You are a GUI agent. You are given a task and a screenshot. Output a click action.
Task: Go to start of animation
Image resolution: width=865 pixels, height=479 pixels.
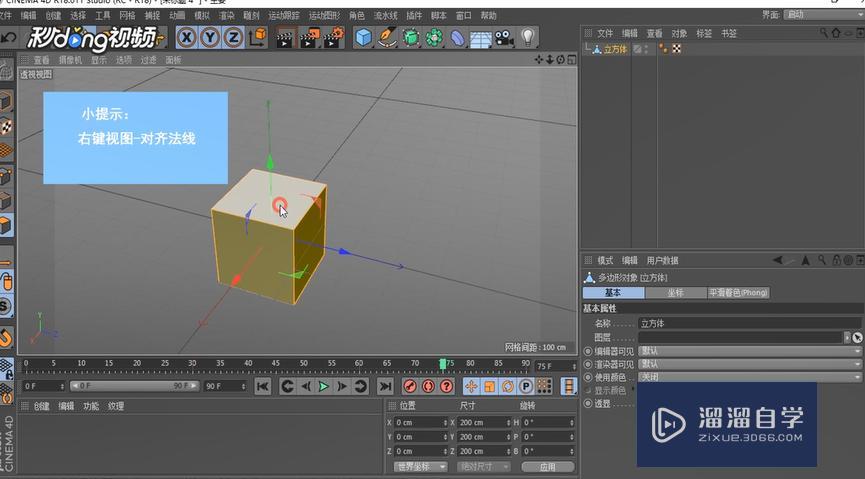coord(263,386)
